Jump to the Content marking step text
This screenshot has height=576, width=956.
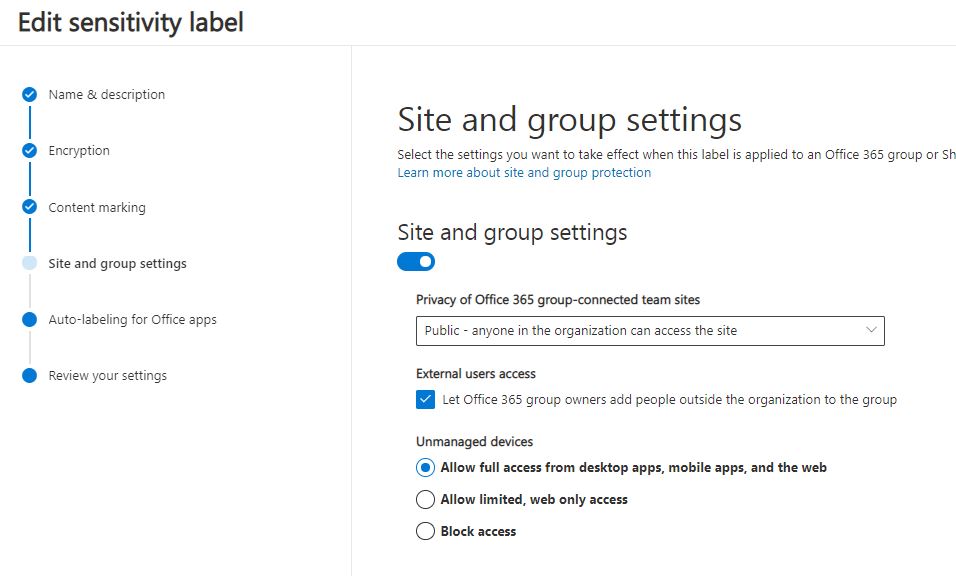tap(97, 208)
